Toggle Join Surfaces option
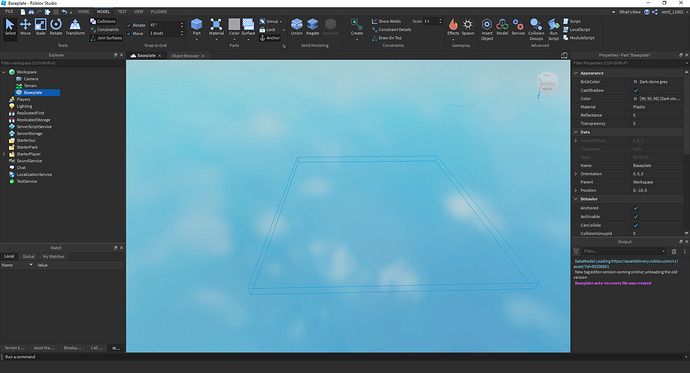 tap(106, 38)
